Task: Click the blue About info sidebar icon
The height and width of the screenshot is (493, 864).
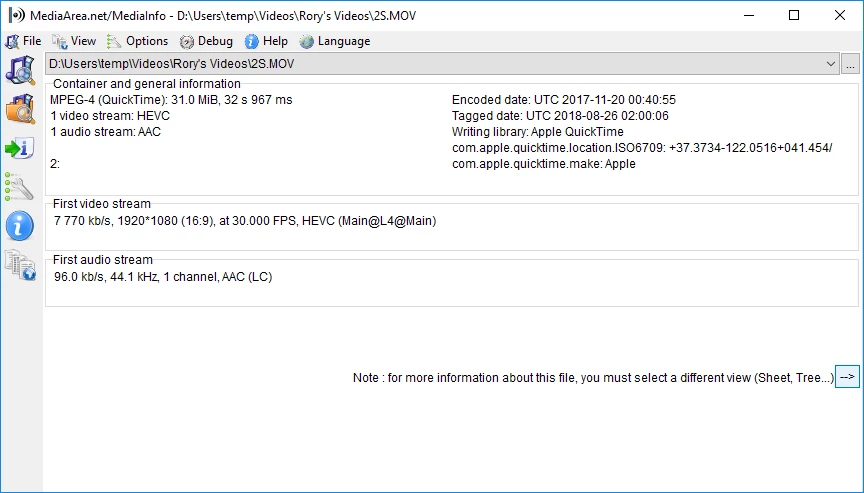Action: click(20, 226)
